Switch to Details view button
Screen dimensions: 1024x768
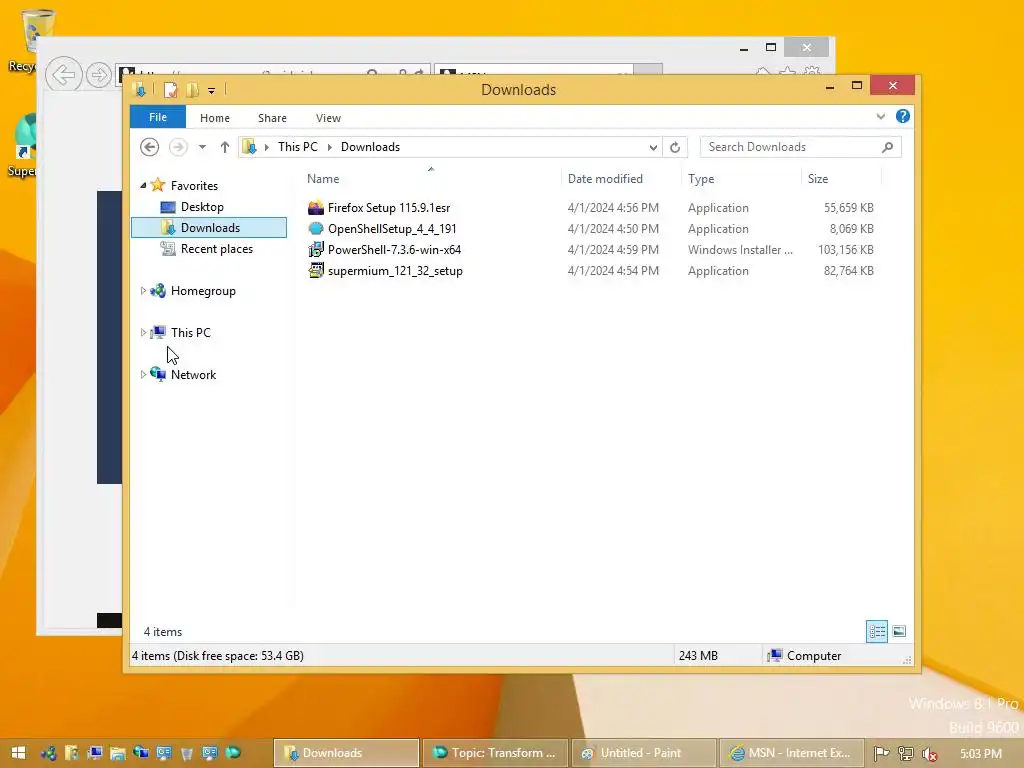click(877, 632)
